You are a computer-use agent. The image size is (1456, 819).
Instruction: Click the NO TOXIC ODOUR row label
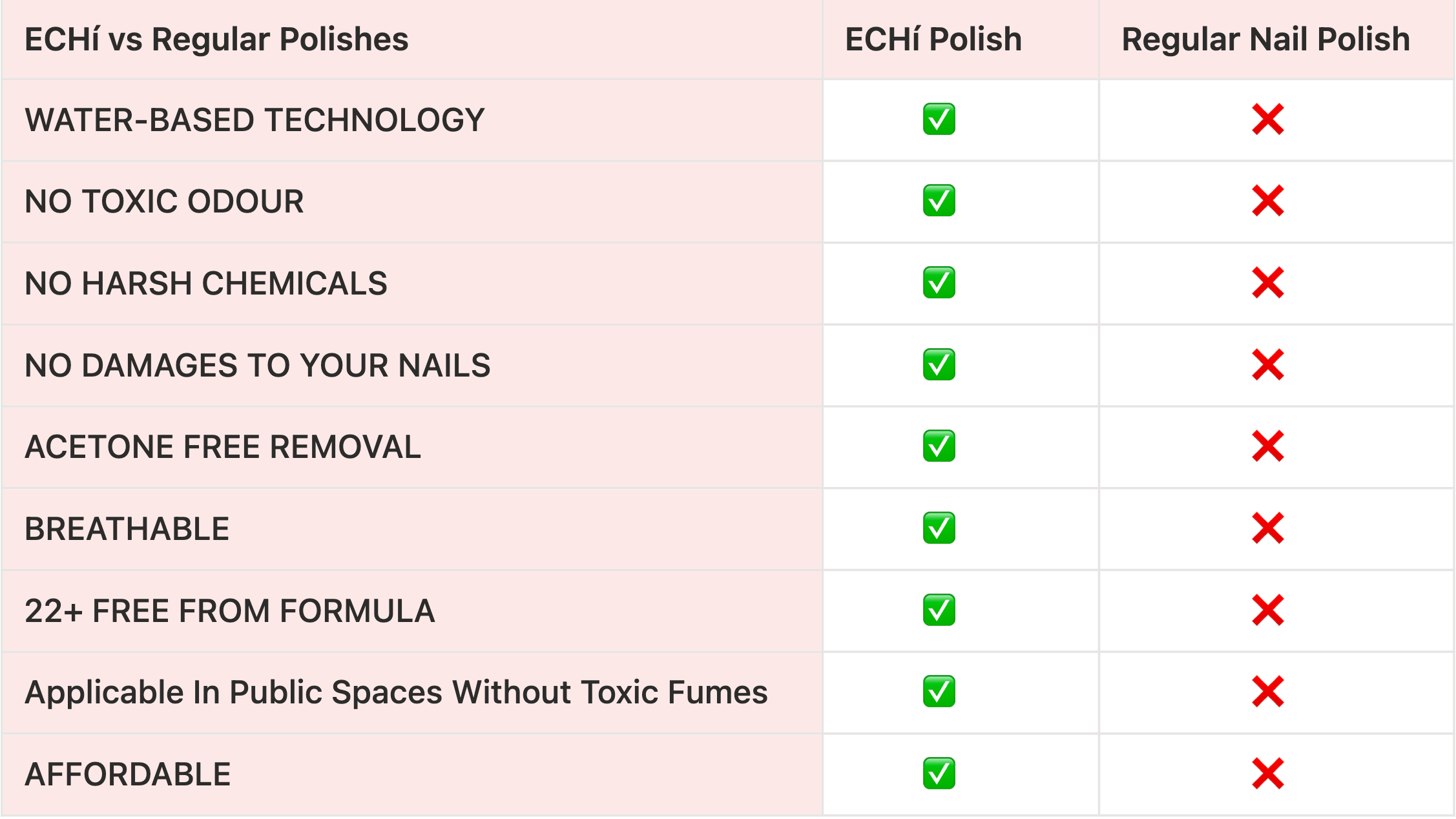point(164,202)
